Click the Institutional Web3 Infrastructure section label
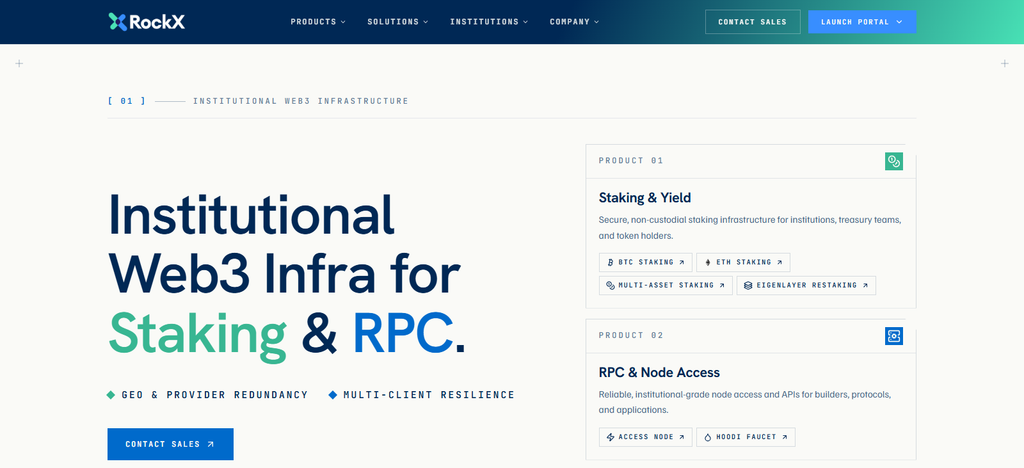The width and height of the screenshot is (1024, 468). [x=300, y=101]
